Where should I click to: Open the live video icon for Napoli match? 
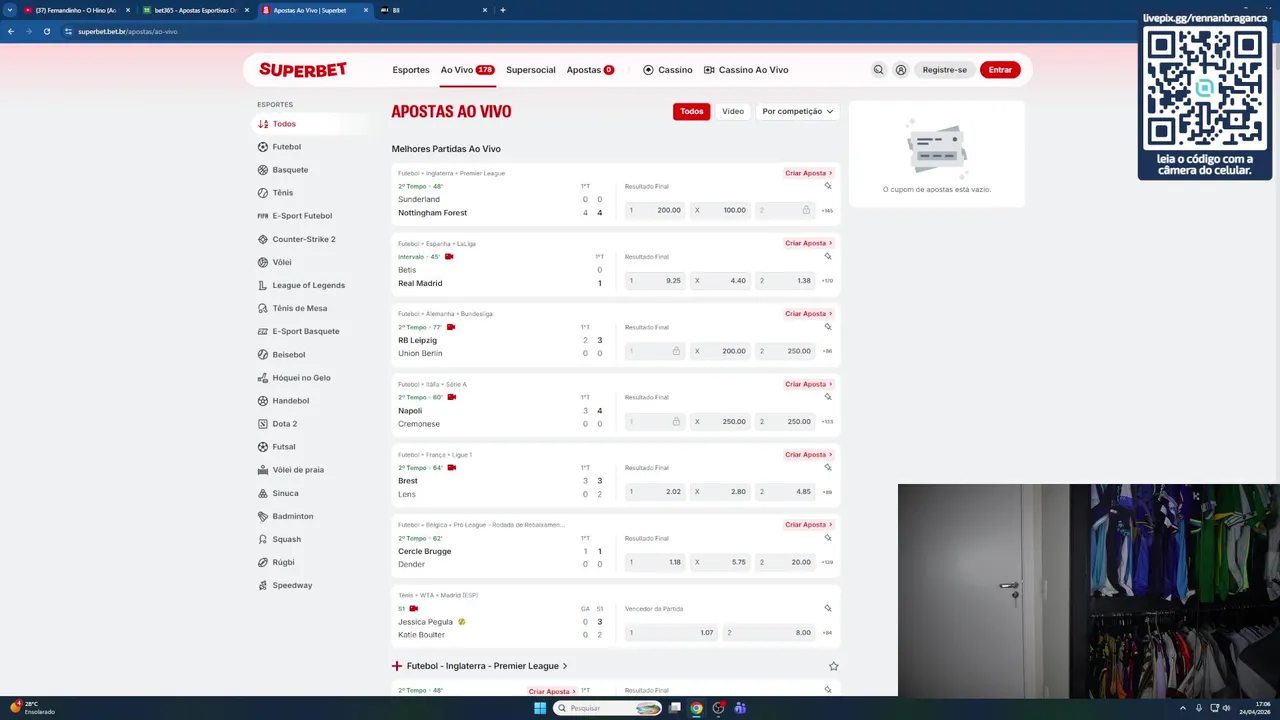pyautogui.click(x=452, y=397)
